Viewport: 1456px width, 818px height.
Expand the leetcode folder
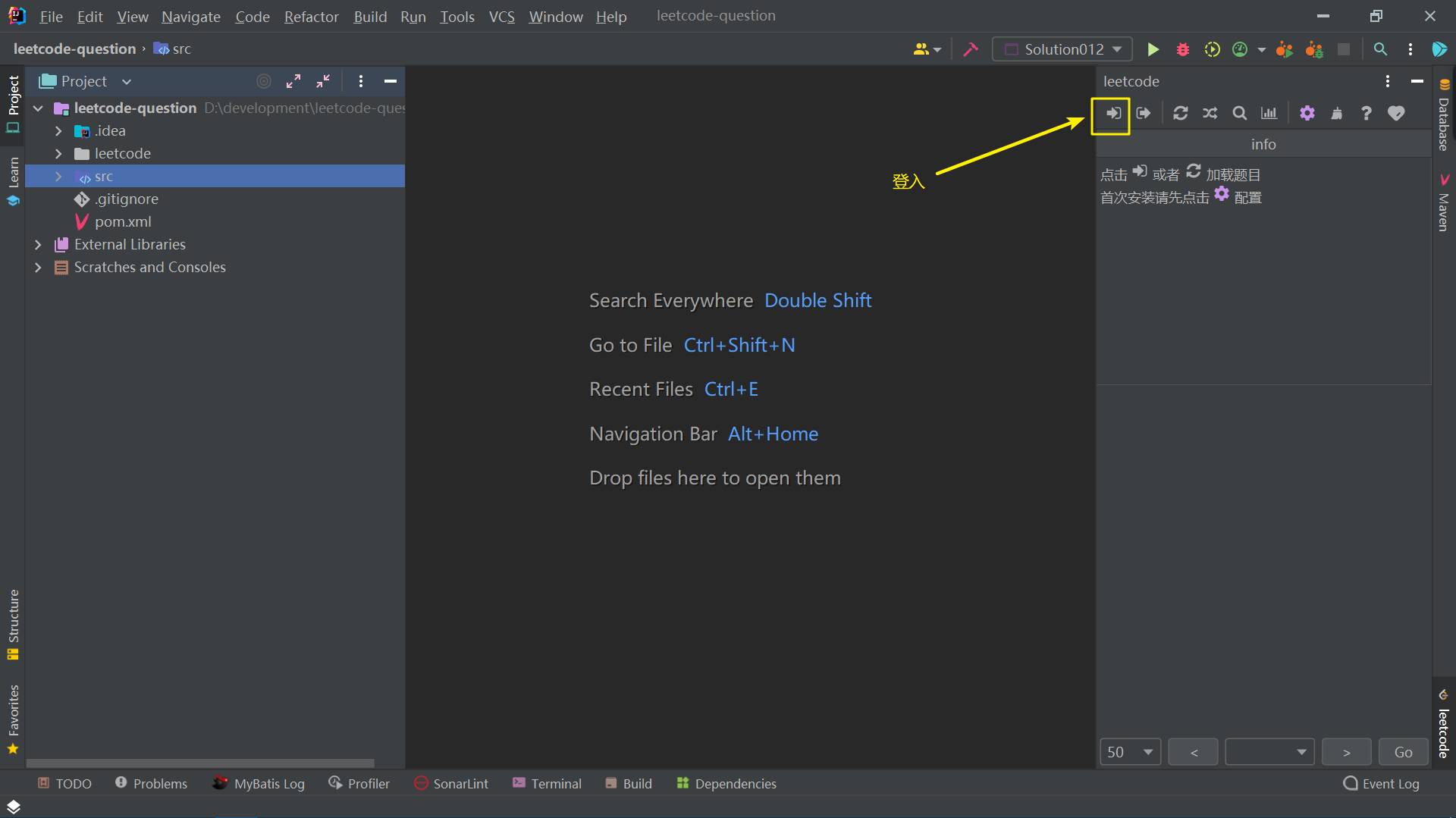point(58,154)
